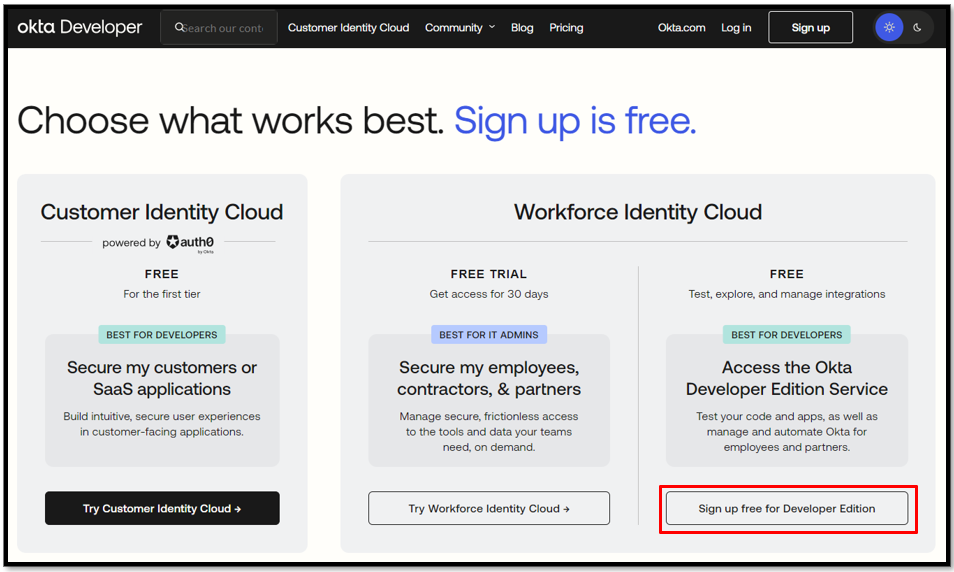Click the Sign up button in header
The width and height of the screenshot is (954, 572).
(x=810, y=27)
